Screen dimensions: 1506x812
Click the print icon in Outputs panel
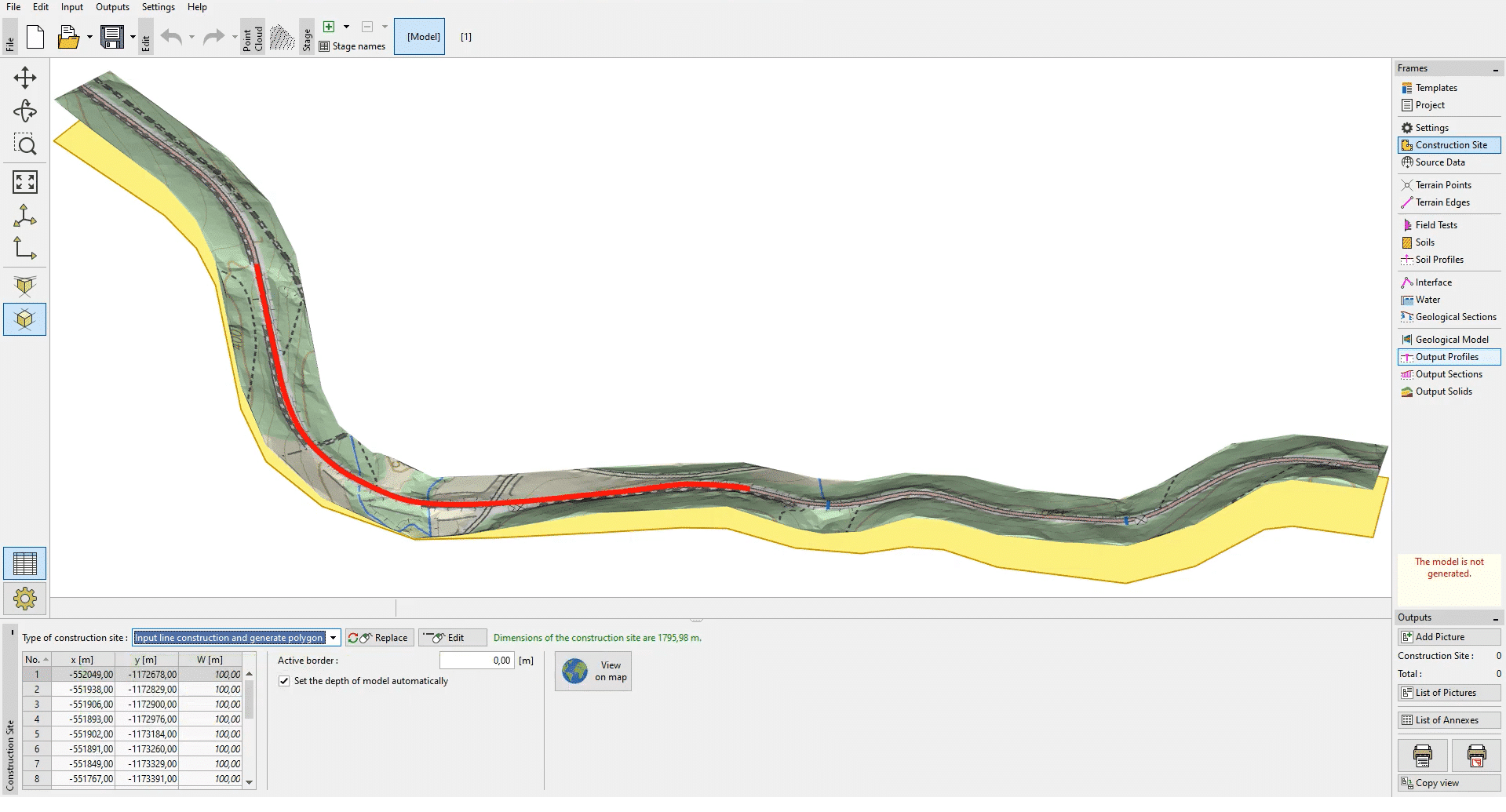(1422, 756)
